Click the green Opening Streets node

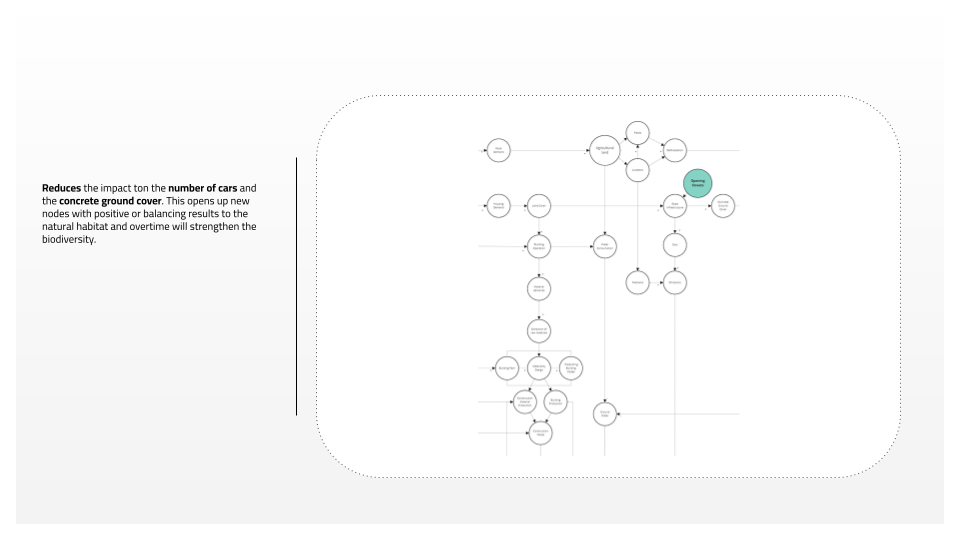(x=697, y=183)
